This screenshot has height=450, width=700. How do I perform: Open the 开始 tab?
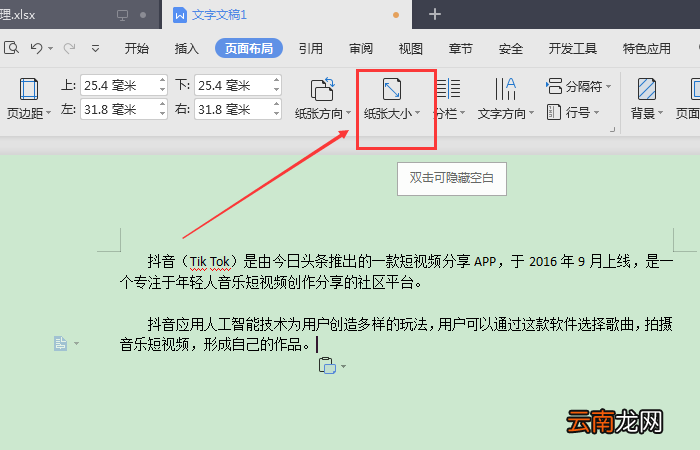coord(137,48)
